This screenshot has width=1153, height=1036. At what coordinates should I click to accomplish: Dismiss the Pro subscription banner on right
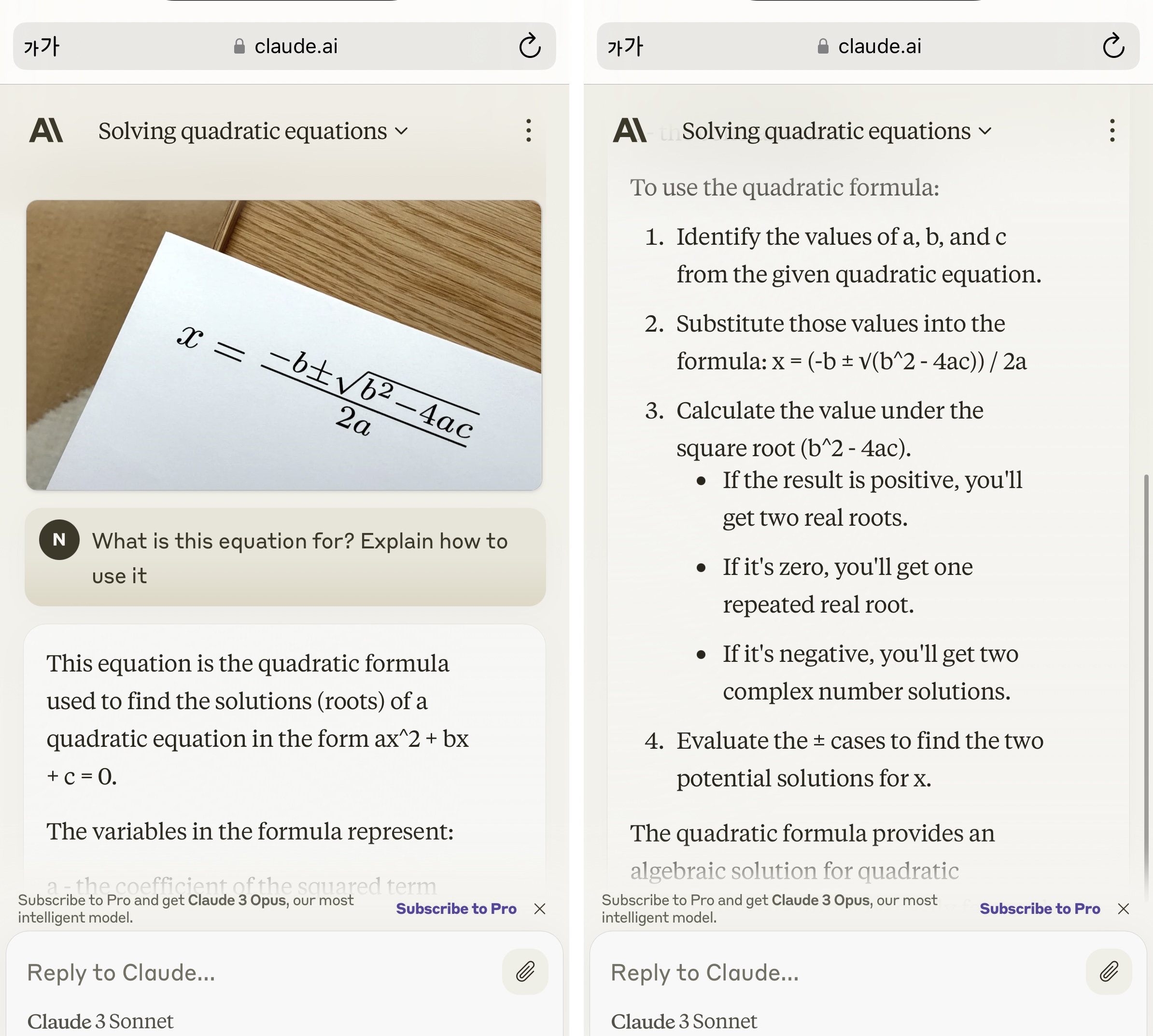pyautogui.click(x=1124, y=909)
